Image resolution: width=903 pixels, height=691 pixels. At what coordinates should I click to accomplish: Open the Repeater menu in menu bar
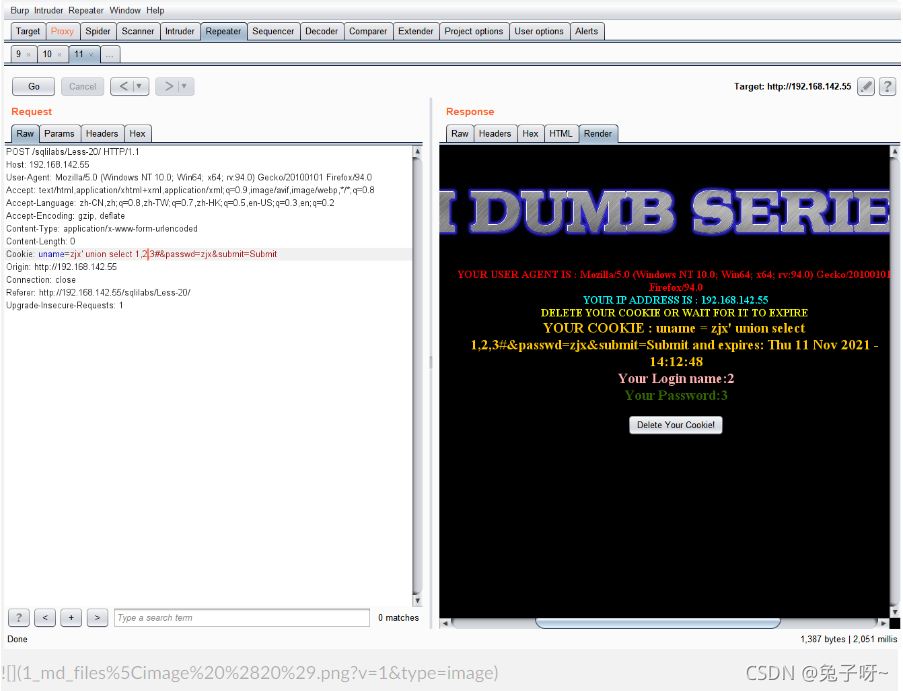(x=86, y=10)
